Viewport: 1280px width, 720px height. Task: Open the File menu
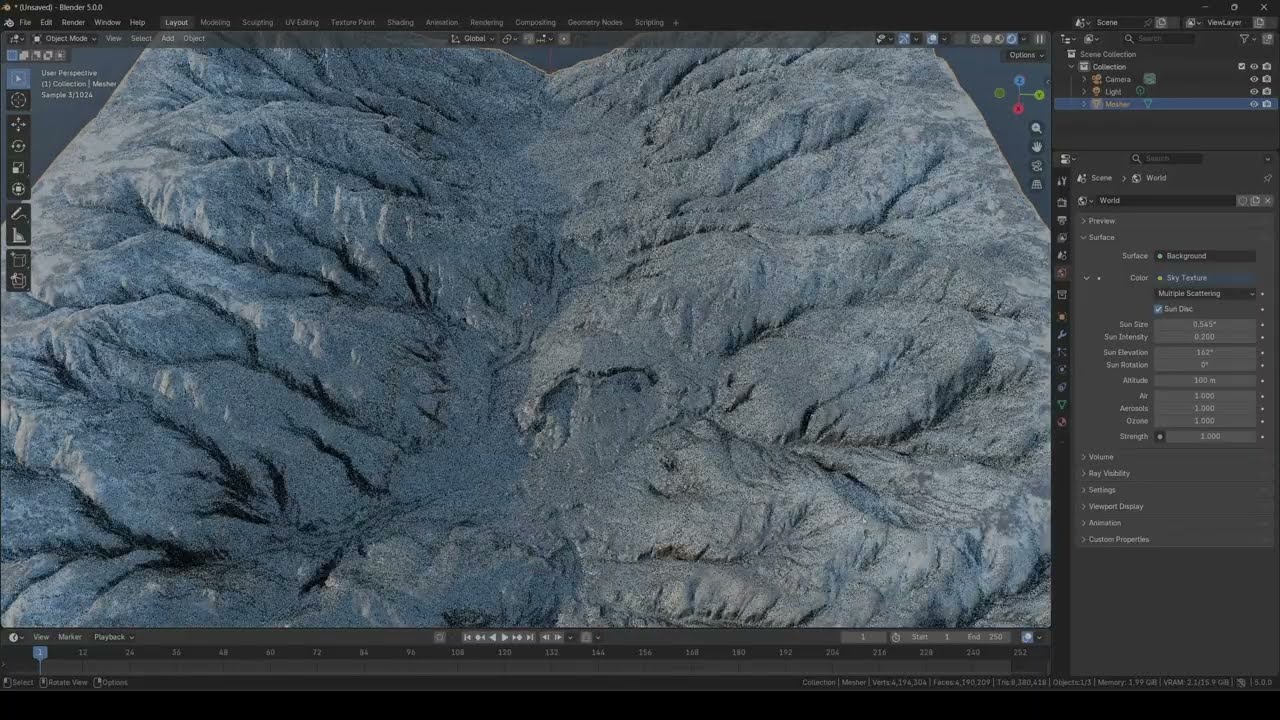pos(25,22)
